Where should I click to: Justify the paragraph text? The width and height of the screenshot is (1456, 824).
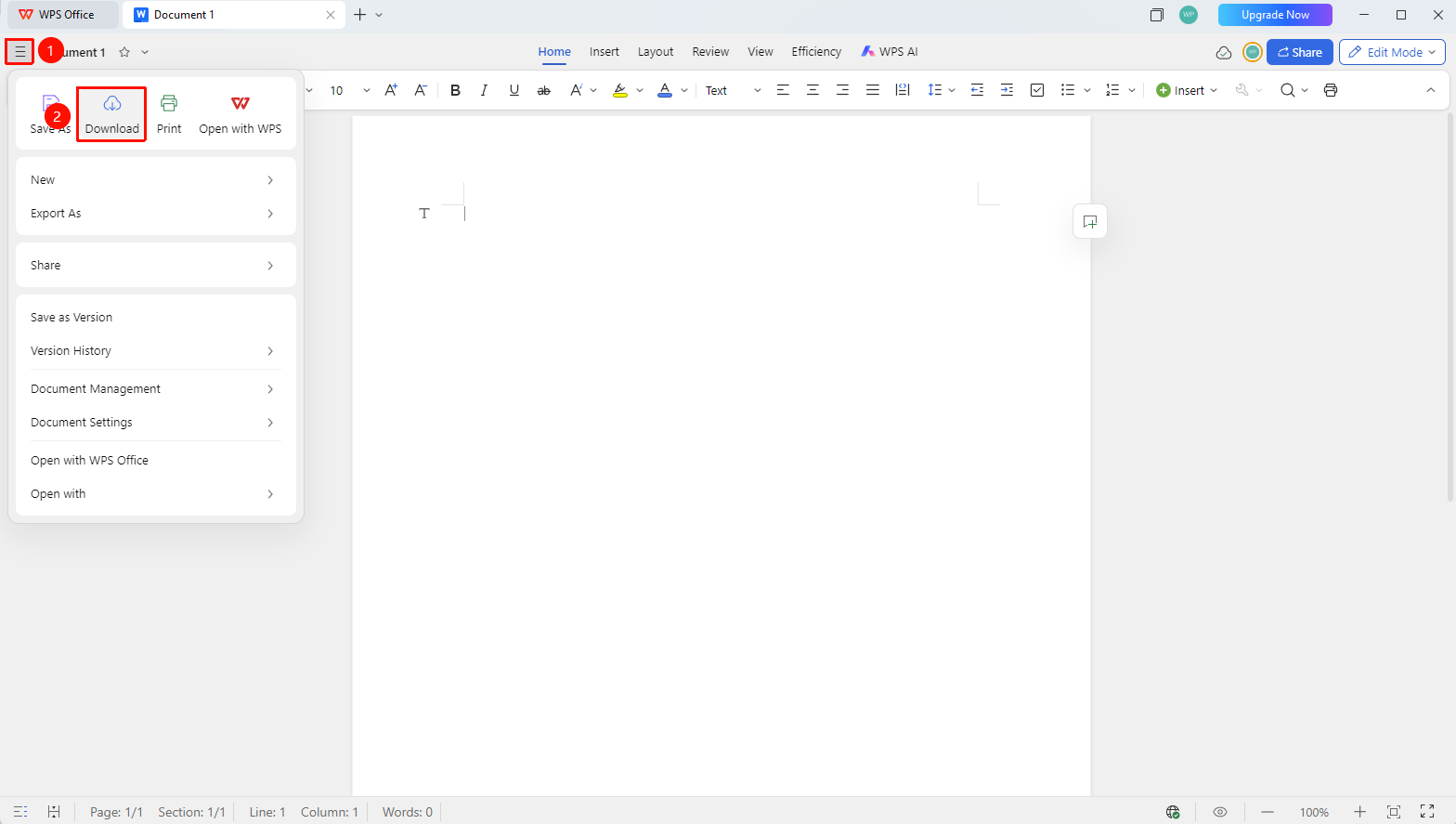pyautogui.click(x=872, y=90)
